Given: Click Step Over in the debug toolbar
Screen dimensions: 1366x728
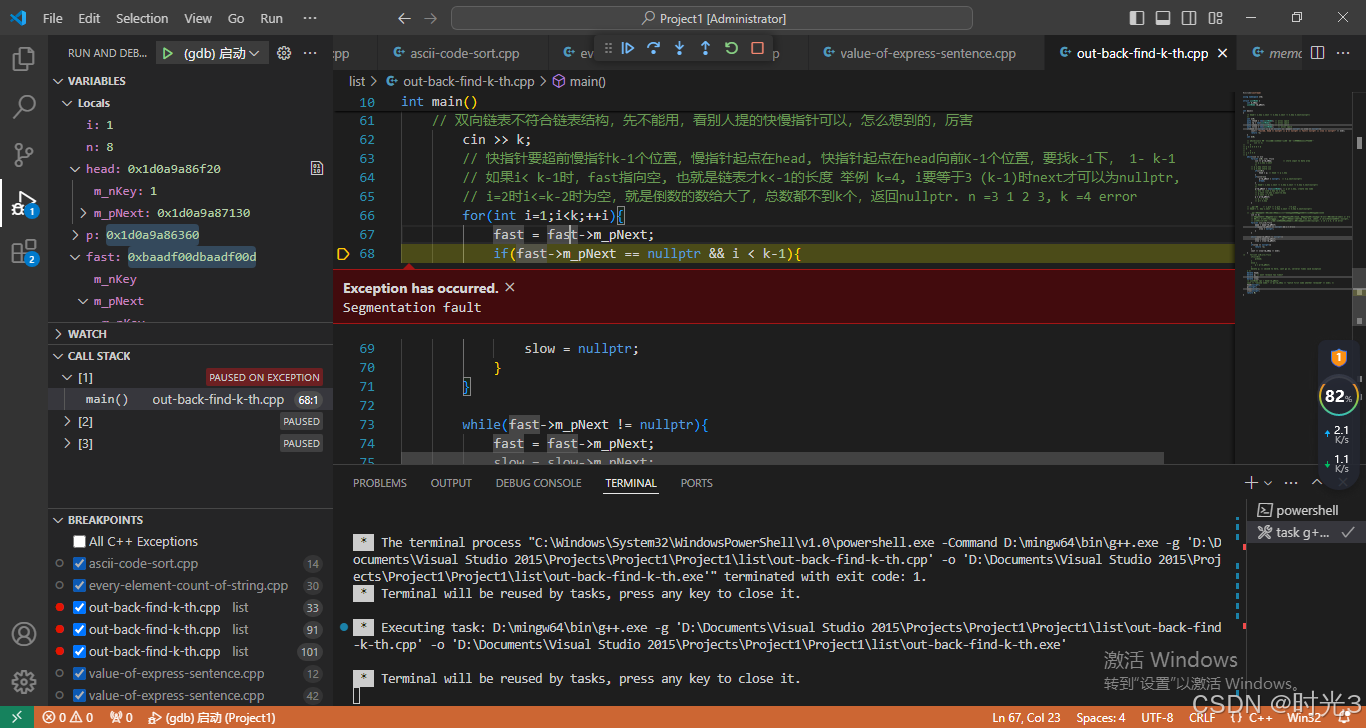Looking at the screenshot, I should [x=654, y=48].
